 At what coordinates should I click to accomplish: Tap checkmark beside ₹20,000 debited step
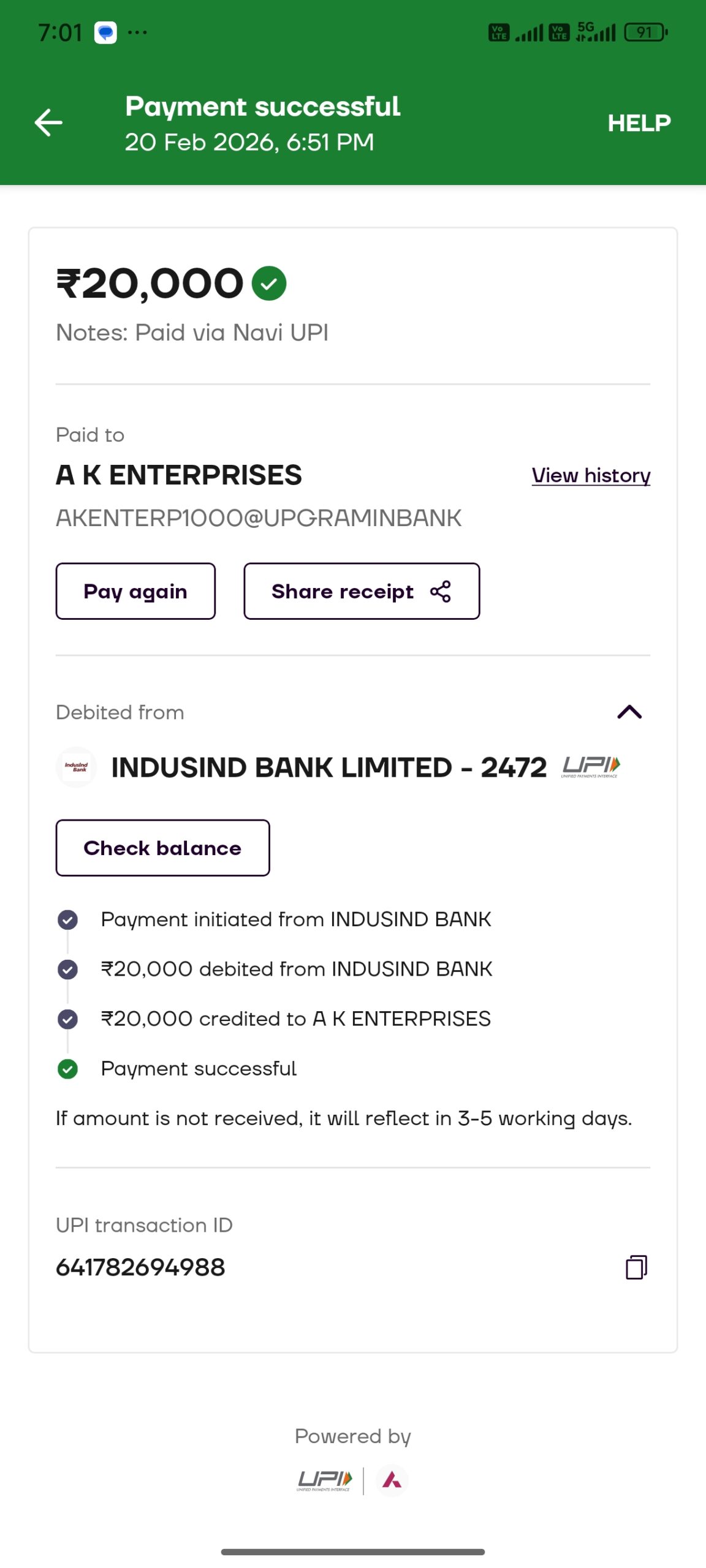coord(67,969)
